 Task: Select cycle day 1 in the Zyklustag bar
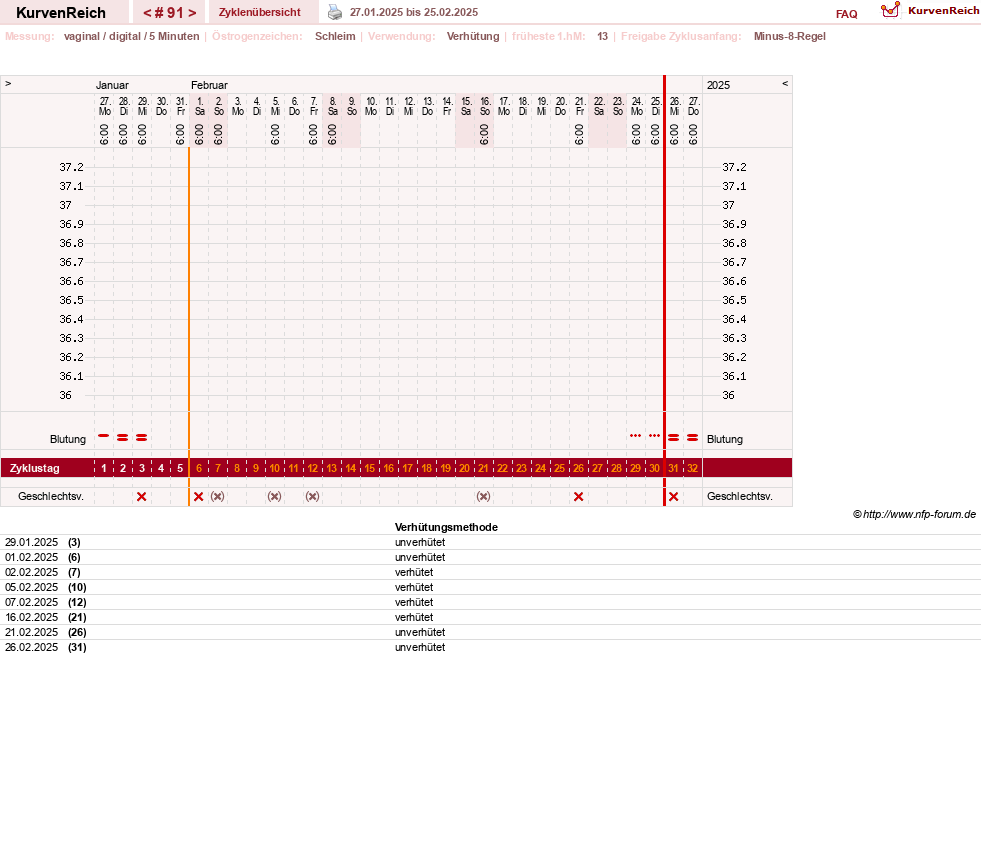point(104,468)
